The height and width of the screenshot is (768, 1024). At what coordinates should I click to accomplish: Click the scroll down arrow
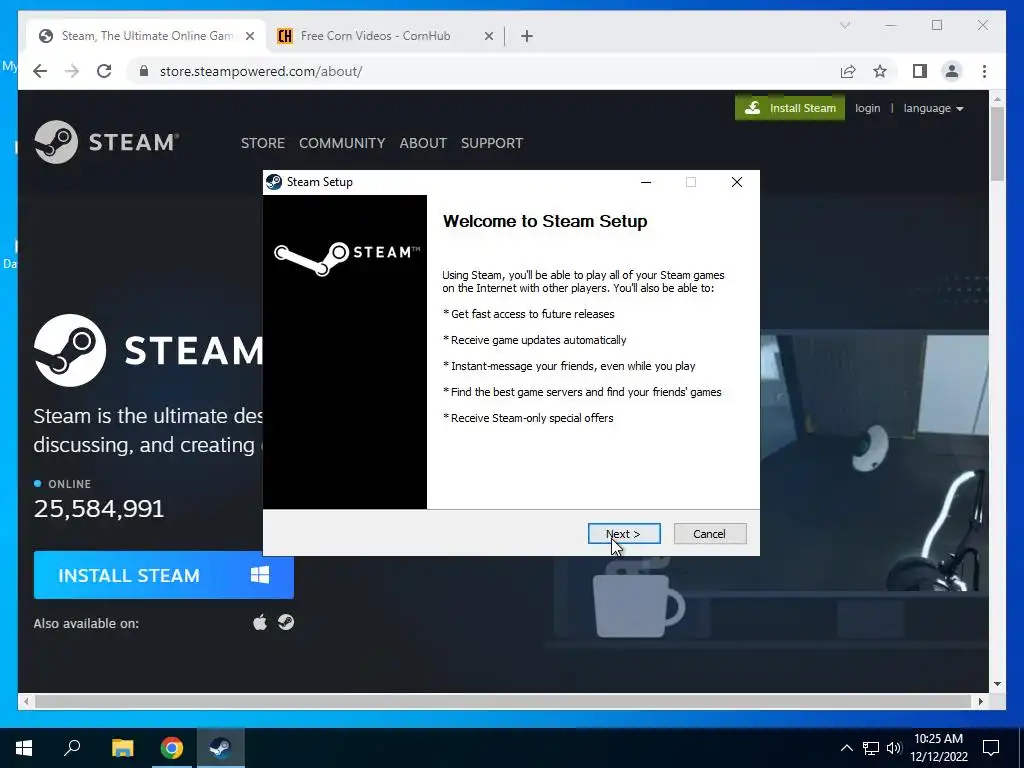pos(997,684)
